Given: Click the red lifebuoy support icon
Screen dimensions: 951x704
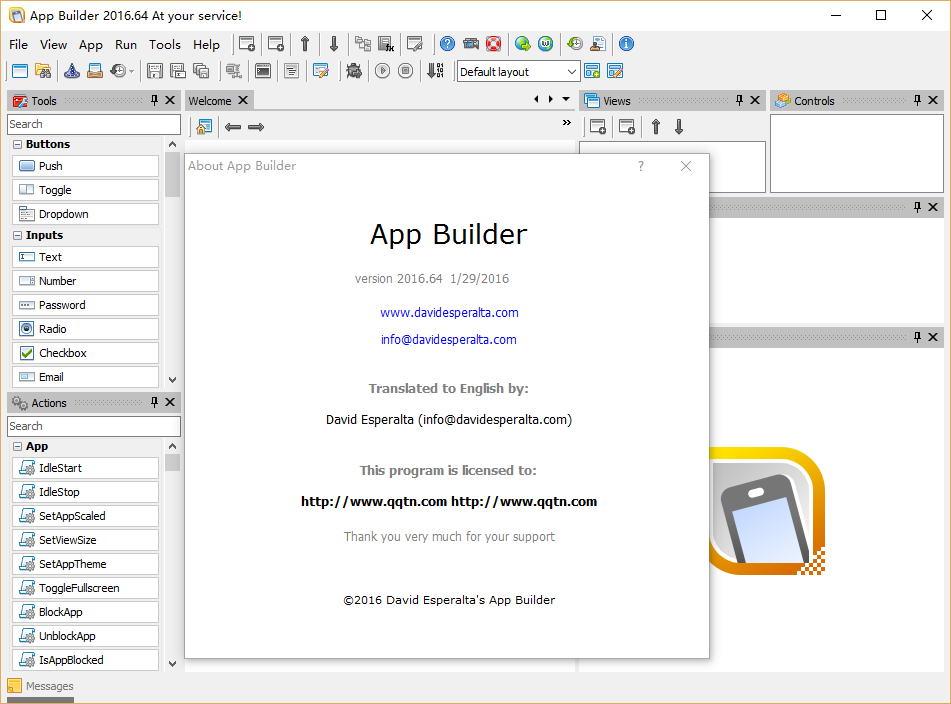Looking at the screenshot, I should click(494, 44).
